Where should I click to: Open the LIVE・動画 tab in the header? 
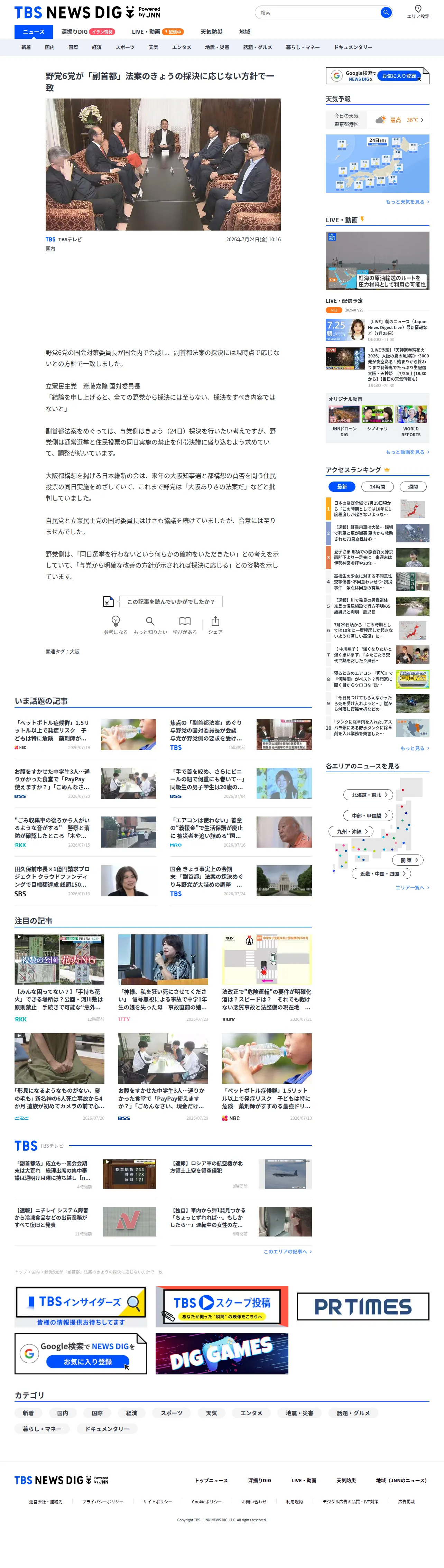click(158, 32)
